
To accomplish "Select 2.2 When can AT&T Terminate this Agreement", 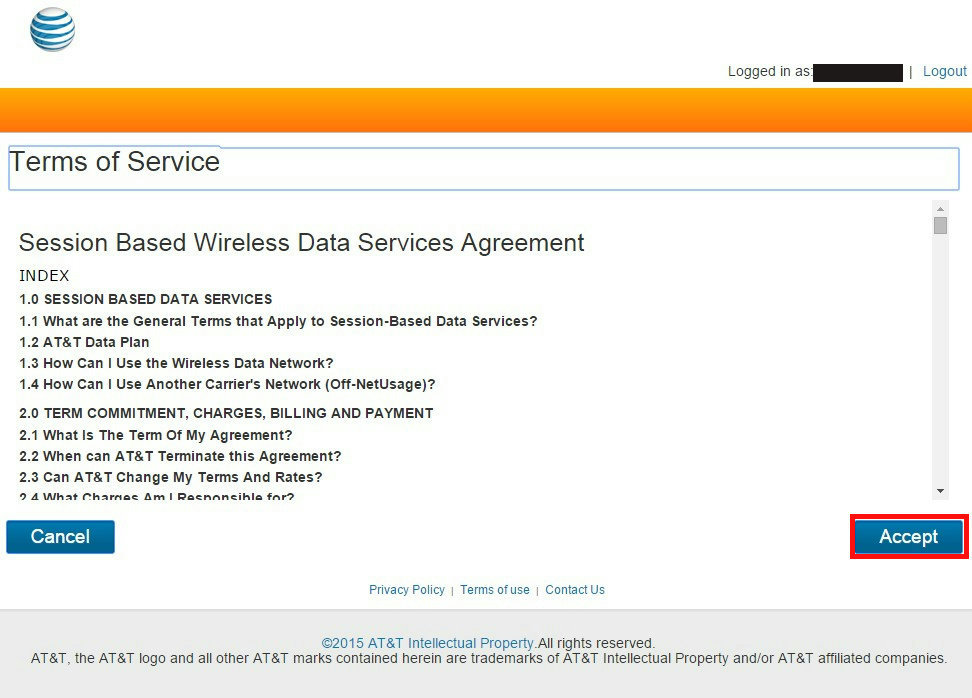I will click(x=180, y=456).
